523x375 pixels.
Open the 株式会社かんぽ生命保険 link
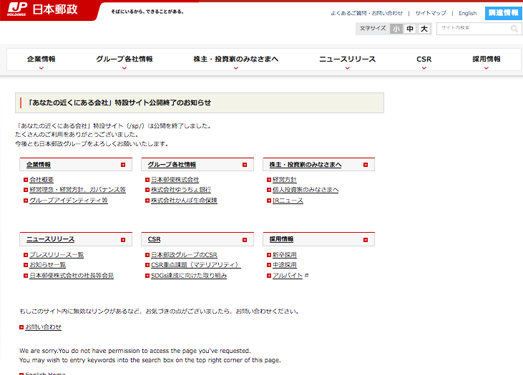point(184,201)
